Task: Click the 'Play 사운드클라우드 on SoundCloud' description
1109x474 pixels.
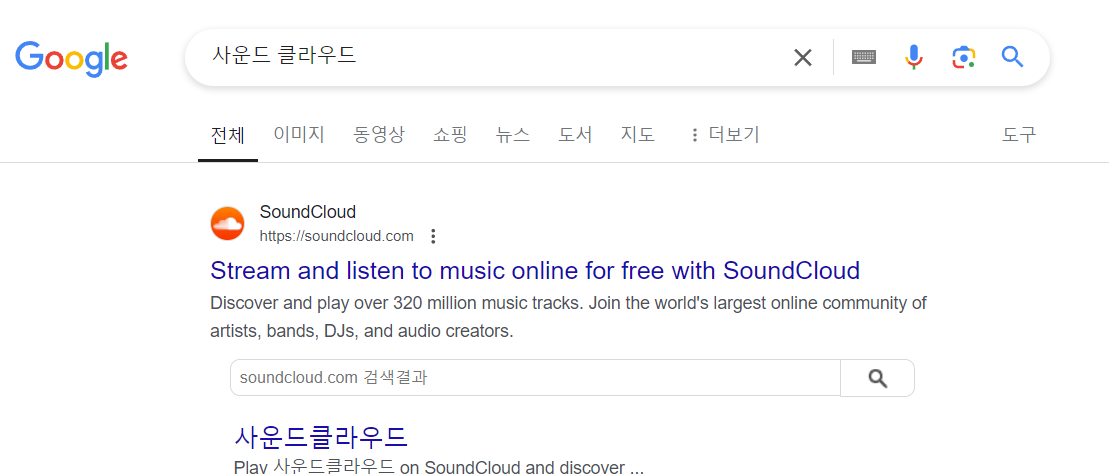Action: pyautogui.click(x=439, y=468)
